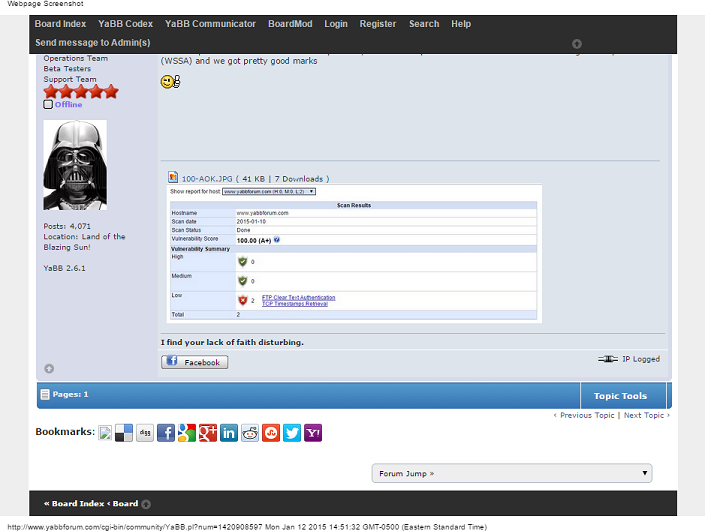Open BoardMod menu item
705x531 pixels.
[x=290, y=24]
